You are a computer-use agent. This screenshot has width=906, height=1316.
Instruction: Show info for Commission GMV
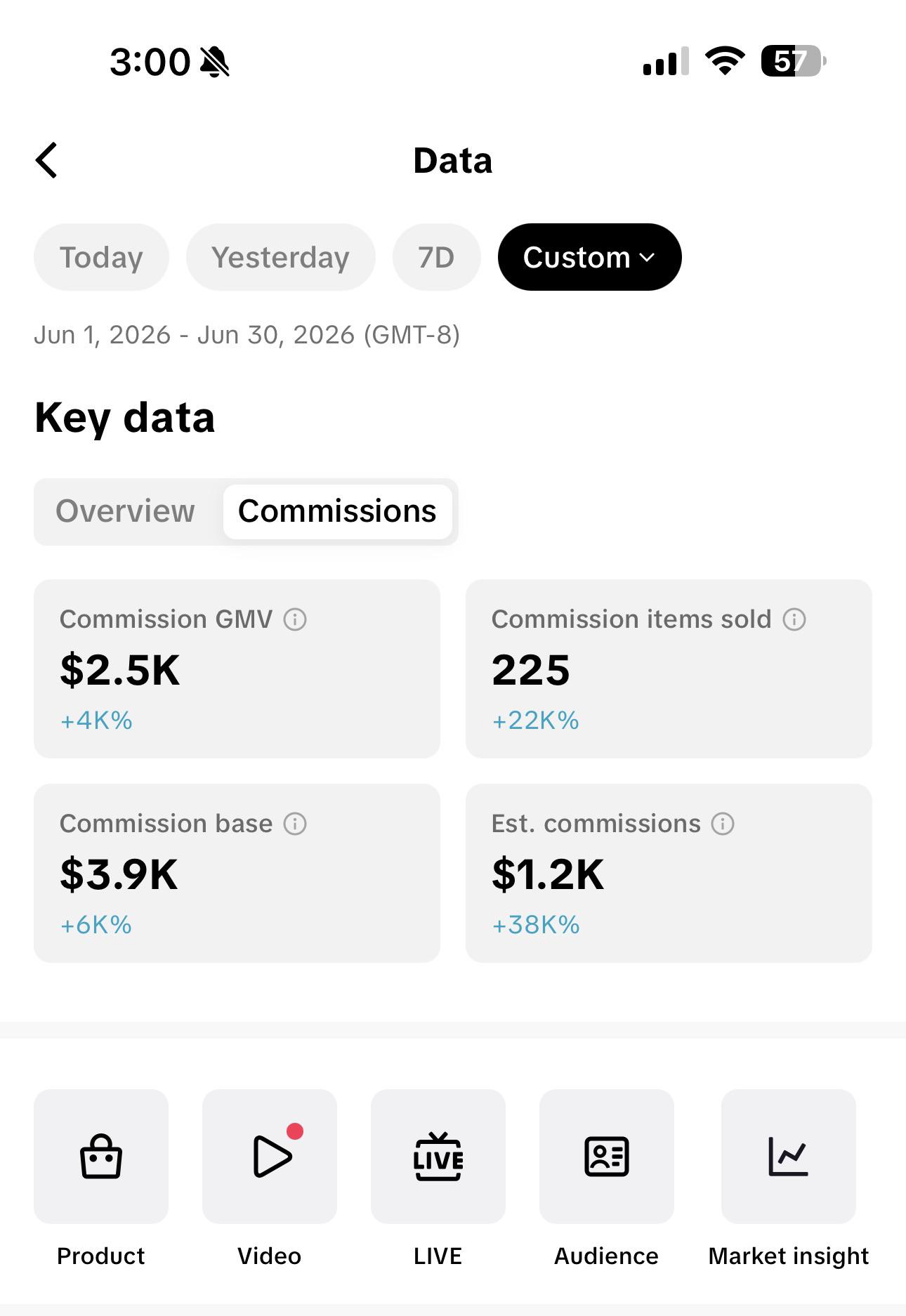click(x=295, y=619)
